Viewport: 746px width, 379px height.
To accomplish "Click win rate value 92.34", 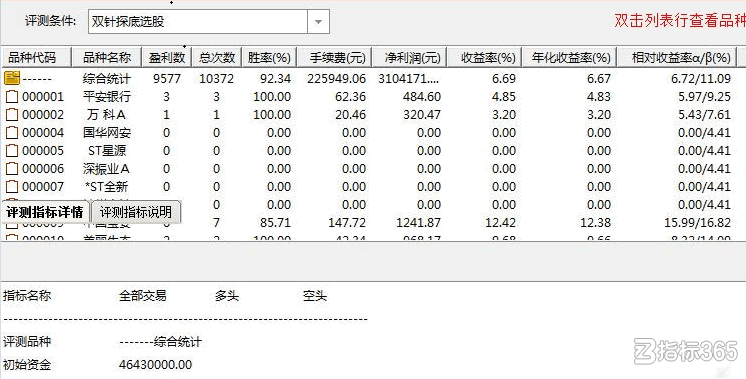I will (x=275, y=78).
